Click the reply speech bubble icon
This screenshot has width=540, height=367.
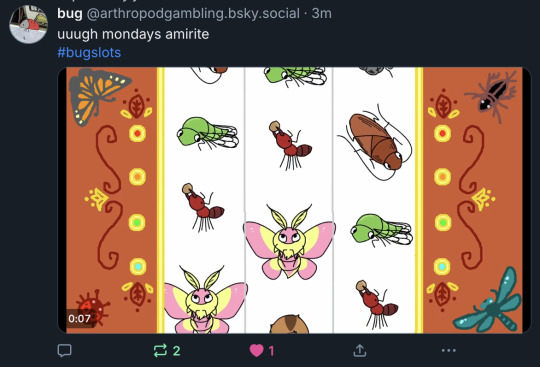tap(64, 350)
